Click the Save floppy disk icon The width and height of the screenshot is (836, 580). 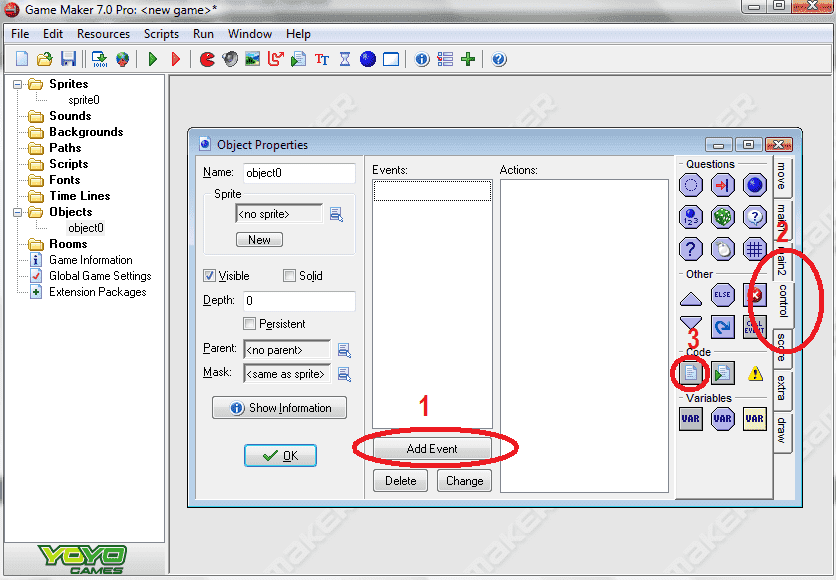tap(68, 59)
